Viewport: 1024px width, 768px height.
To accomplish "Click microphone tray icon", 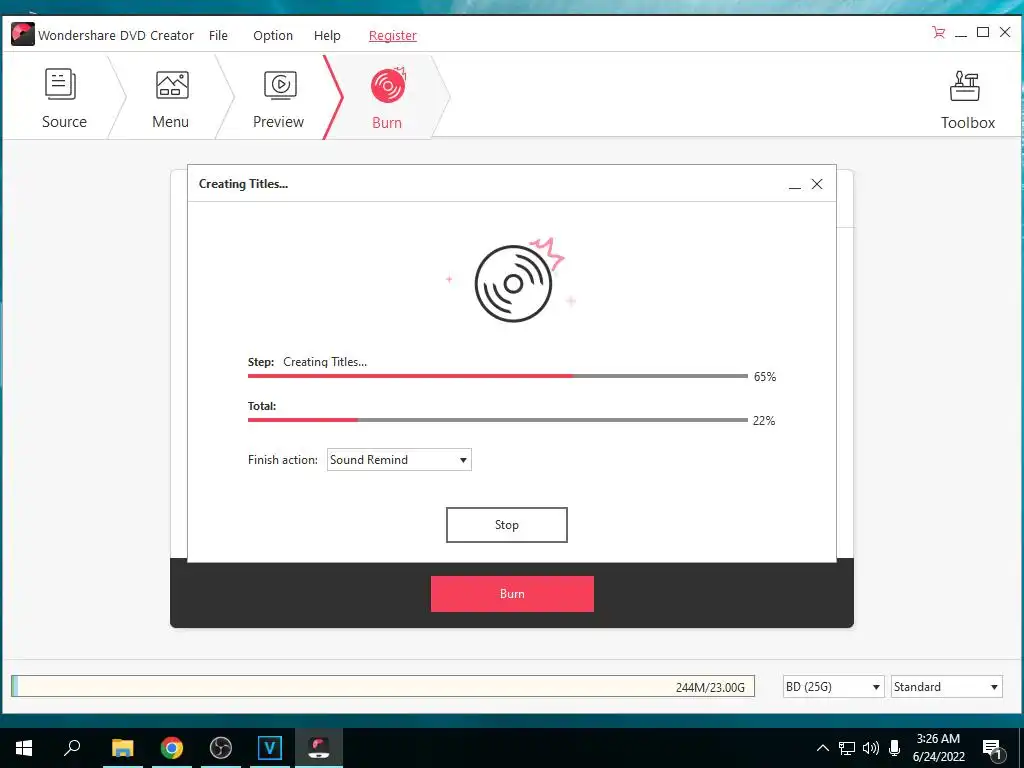I will 895,748.
